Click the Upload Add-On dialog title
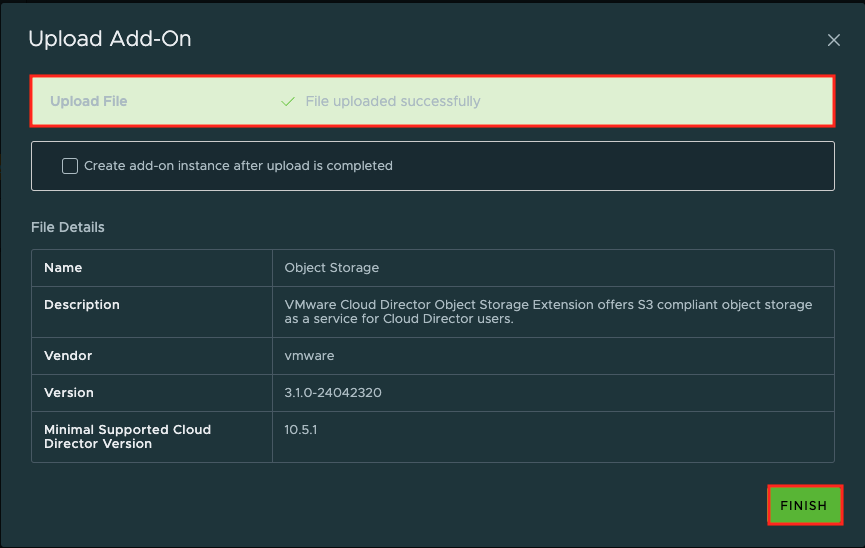The height and width of the screenshot is (548, 865). (x=110, y=39)
